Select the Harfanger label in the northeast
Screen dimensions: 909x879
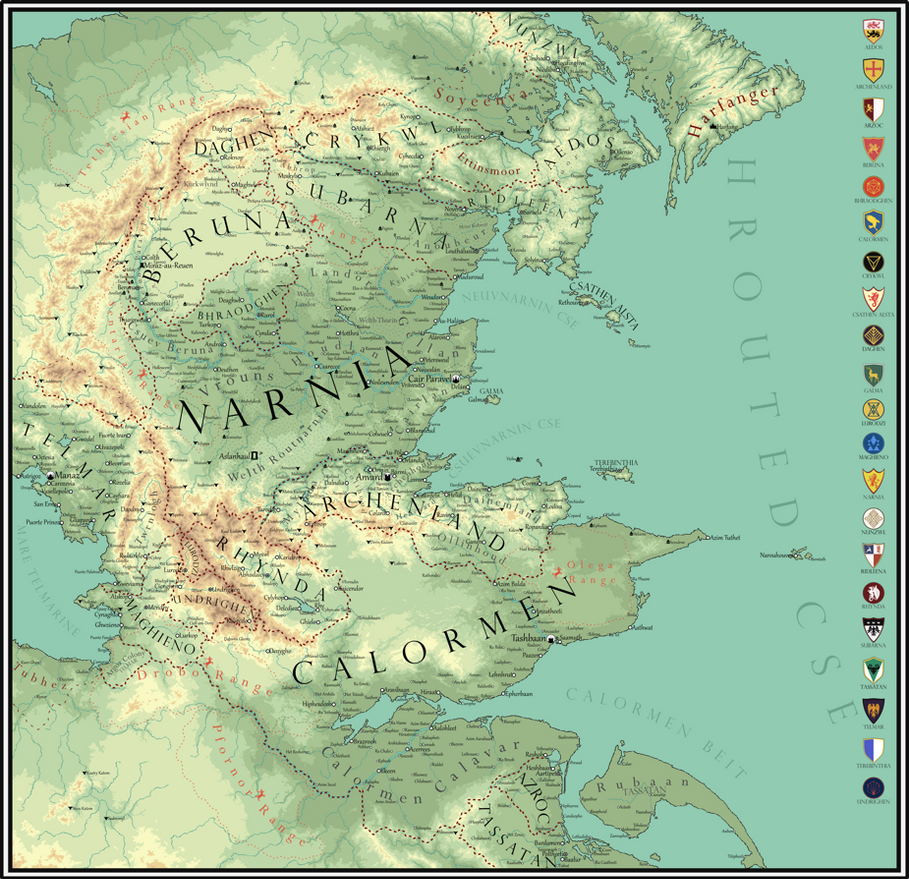tap(732, 111)
